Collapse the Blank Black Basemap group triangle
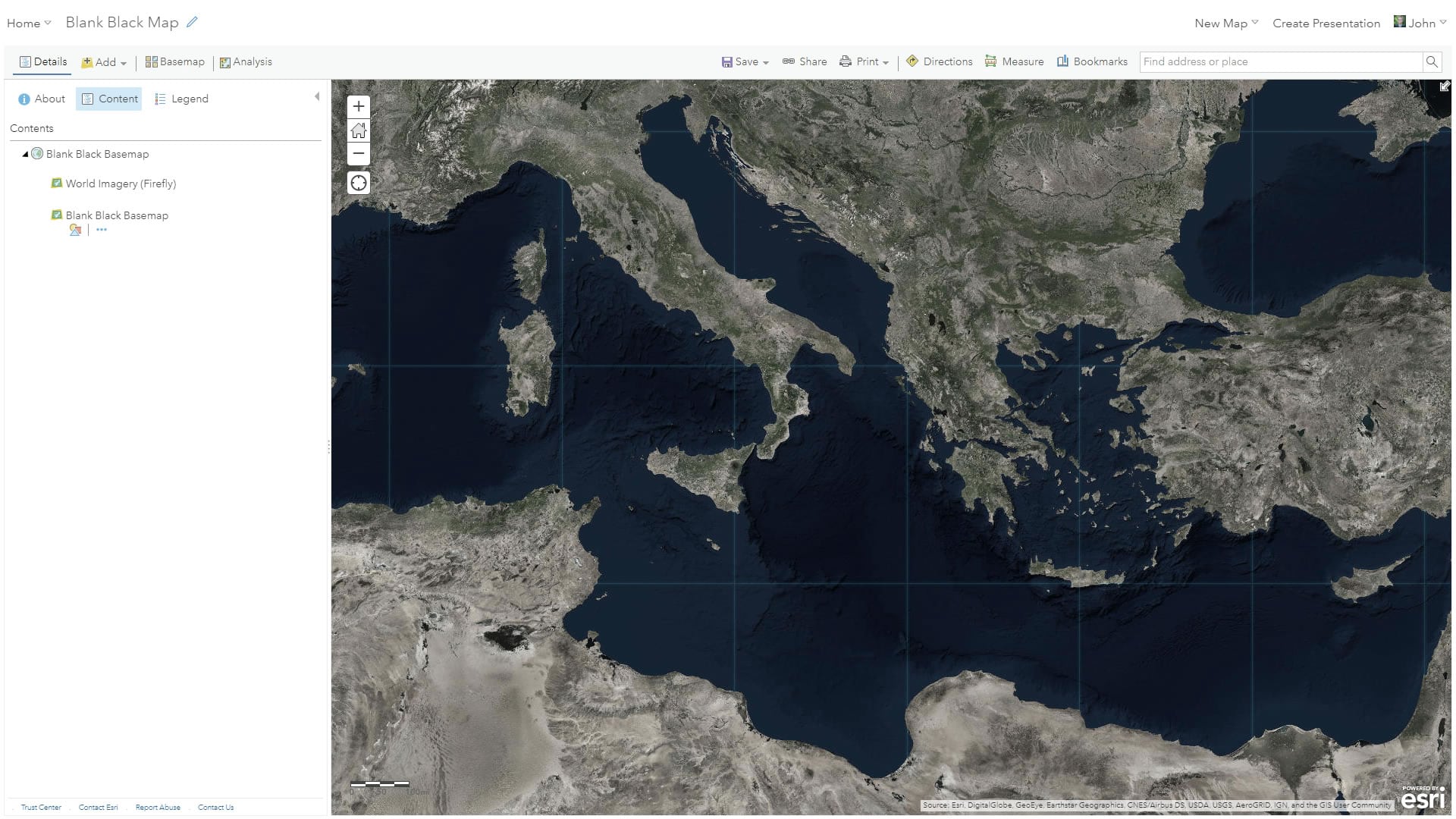This screenshot has width=1456, height=819. coord(25,154)
